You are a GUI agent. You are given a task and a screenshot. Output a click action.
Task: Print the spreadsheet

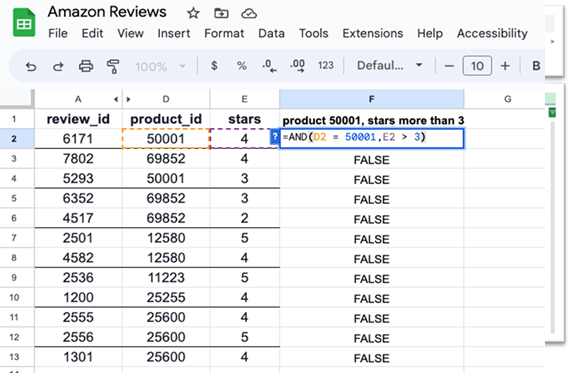pos(86,66)
